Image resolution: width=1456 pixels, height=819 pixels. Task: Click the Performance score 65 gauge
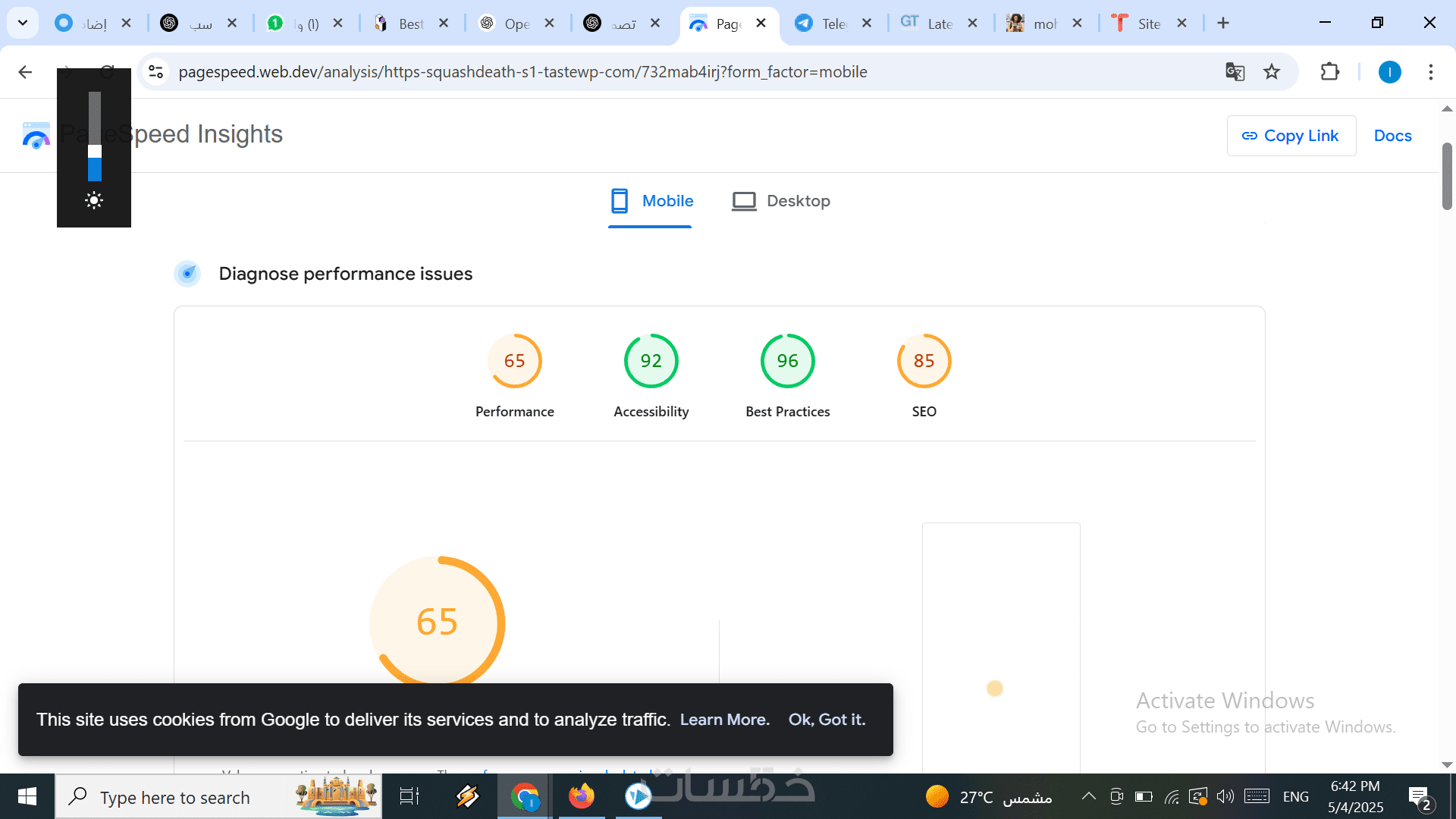pos(514,361)
